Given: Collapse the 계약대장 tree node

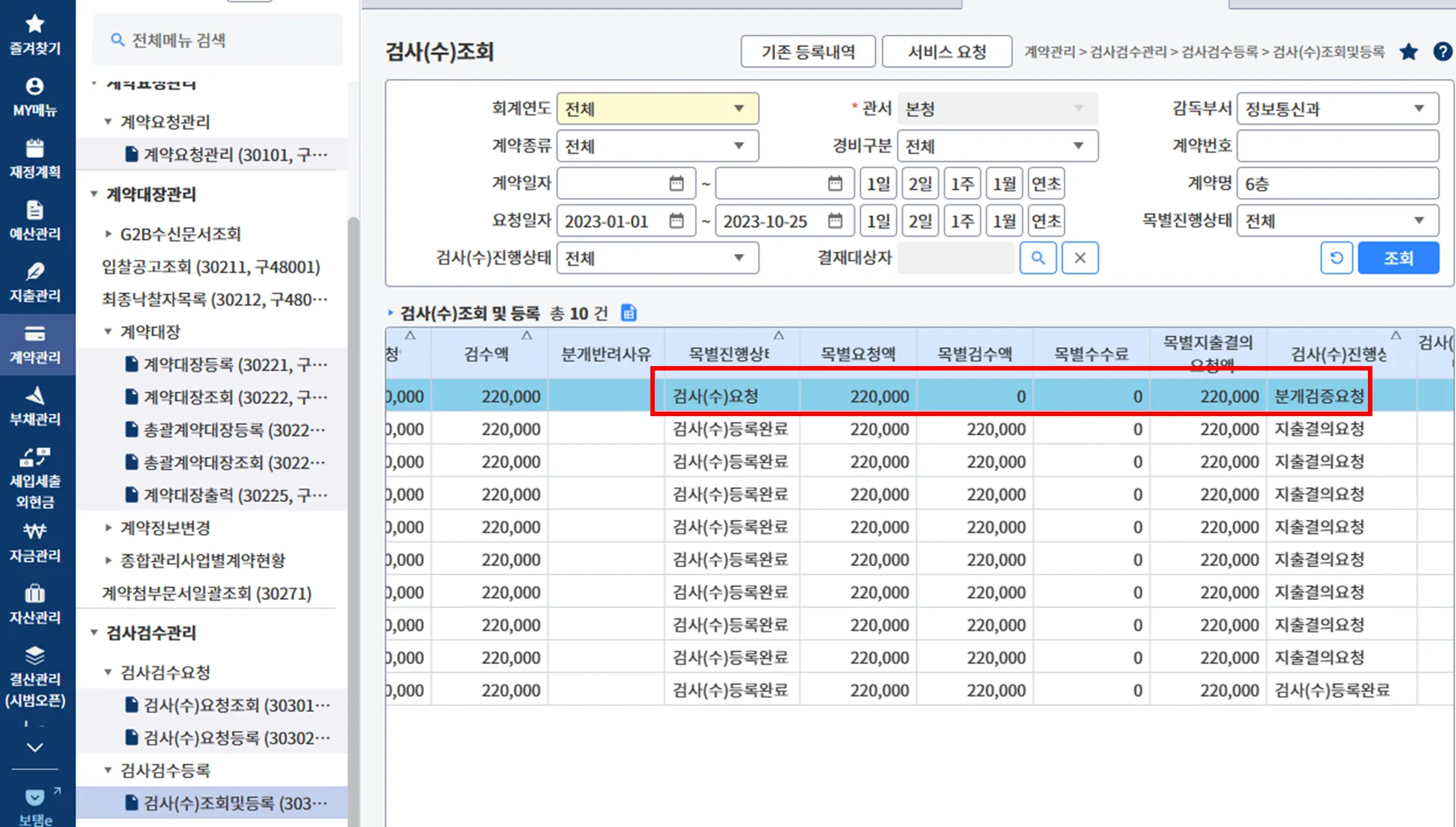Looking at the screenshot, I should click(108, 332).
